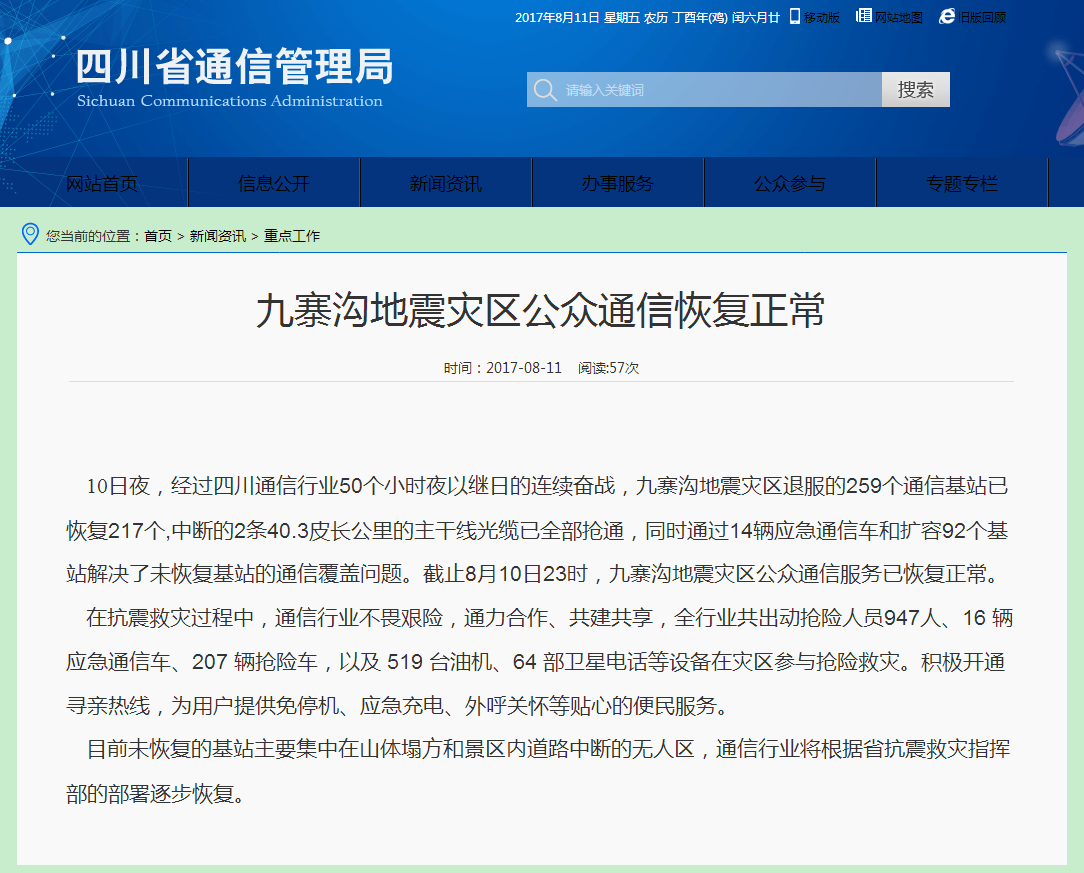Image resolution: width=1084 pixels, height=873 pixels.
Task: Click the 搜索 search button
Action: point(915,89)
